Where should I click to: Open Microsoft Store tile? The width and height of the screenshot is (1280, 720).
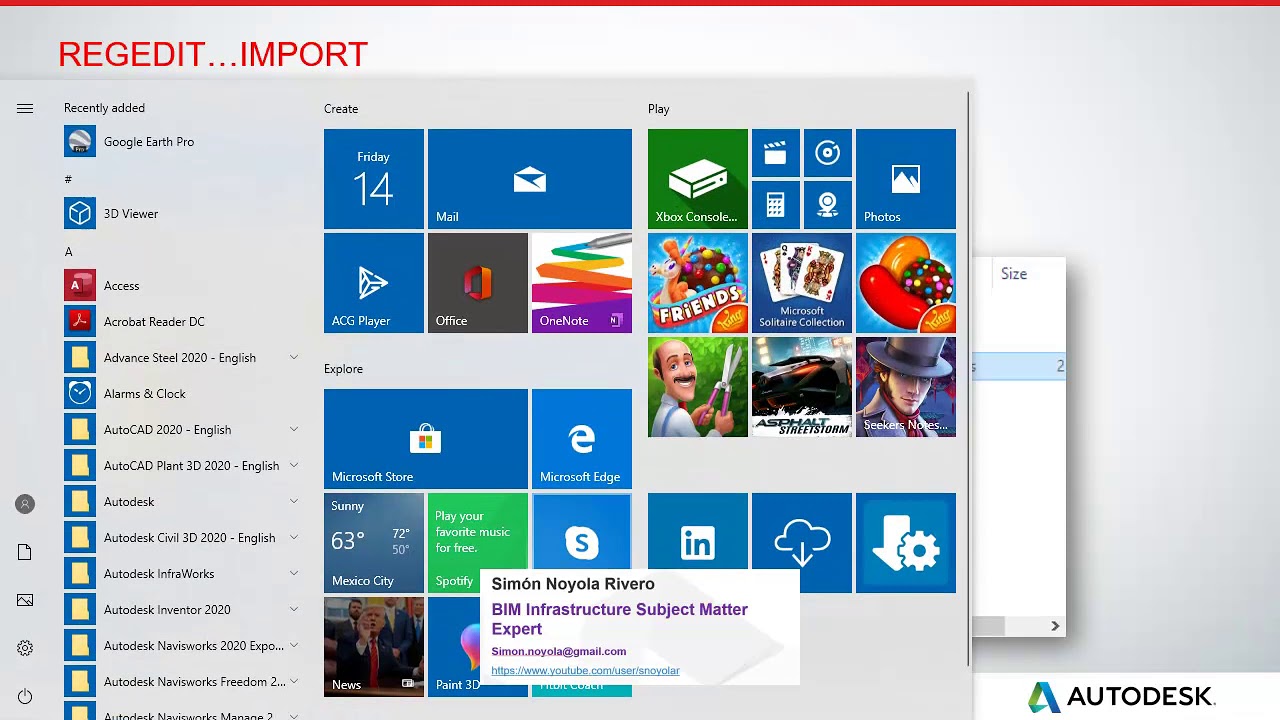pyautogui.click(x=426, y=439)
